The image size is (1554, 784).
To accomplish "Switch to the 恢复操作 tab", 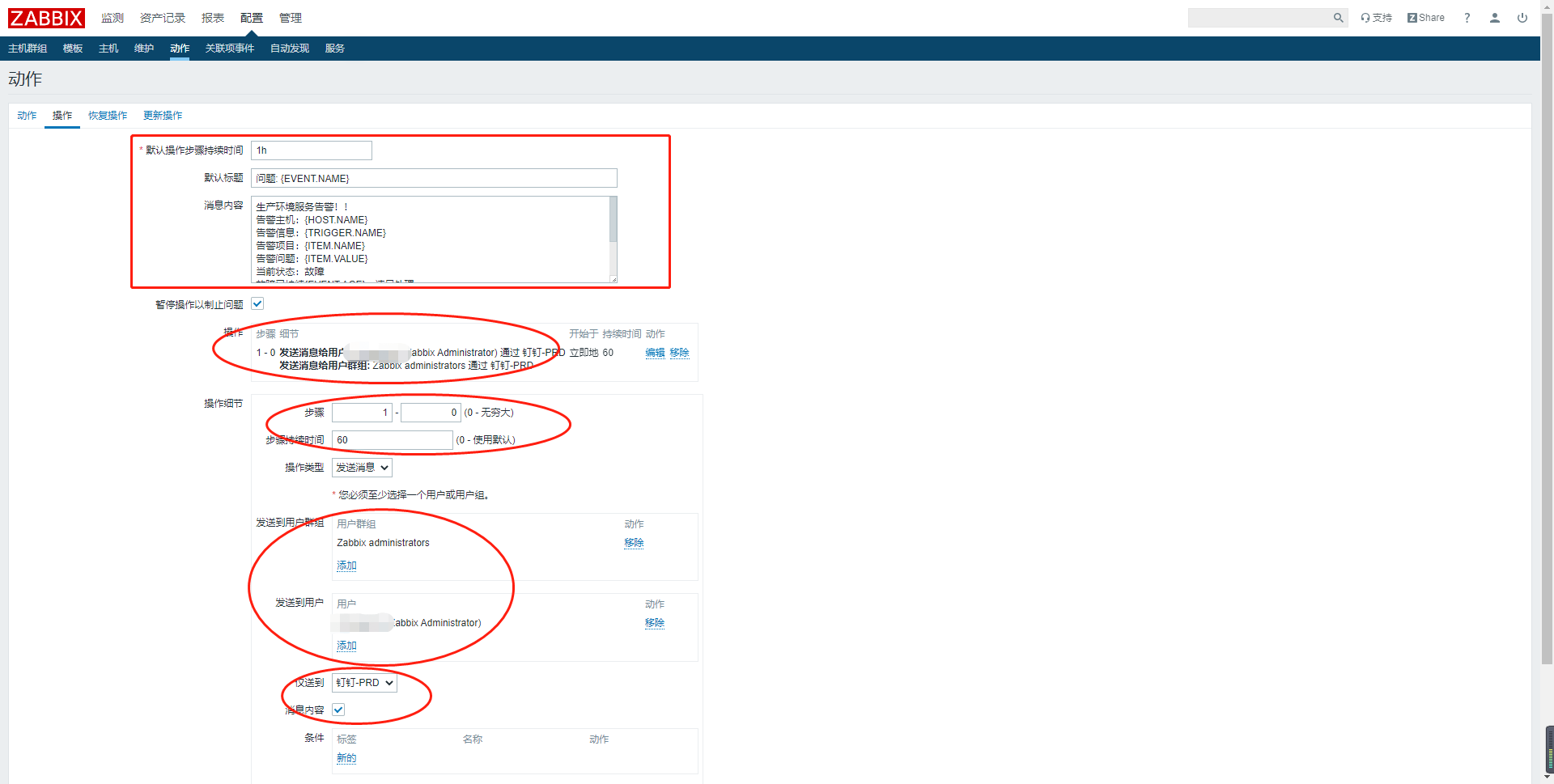I will (x=108, y=116).
